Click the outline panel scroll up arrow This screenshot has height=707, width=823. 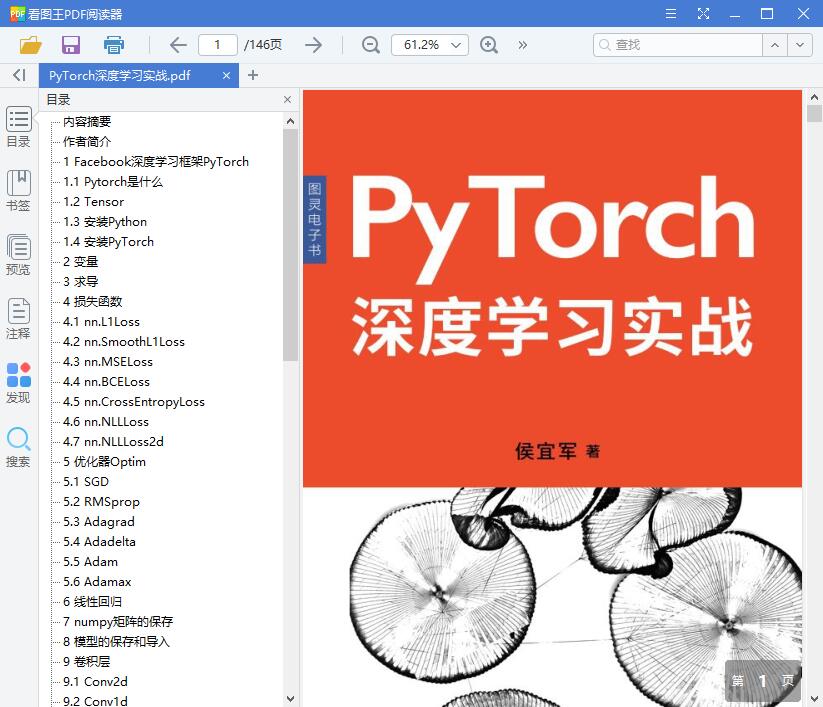pyautogui.click(x=290, y=121)
